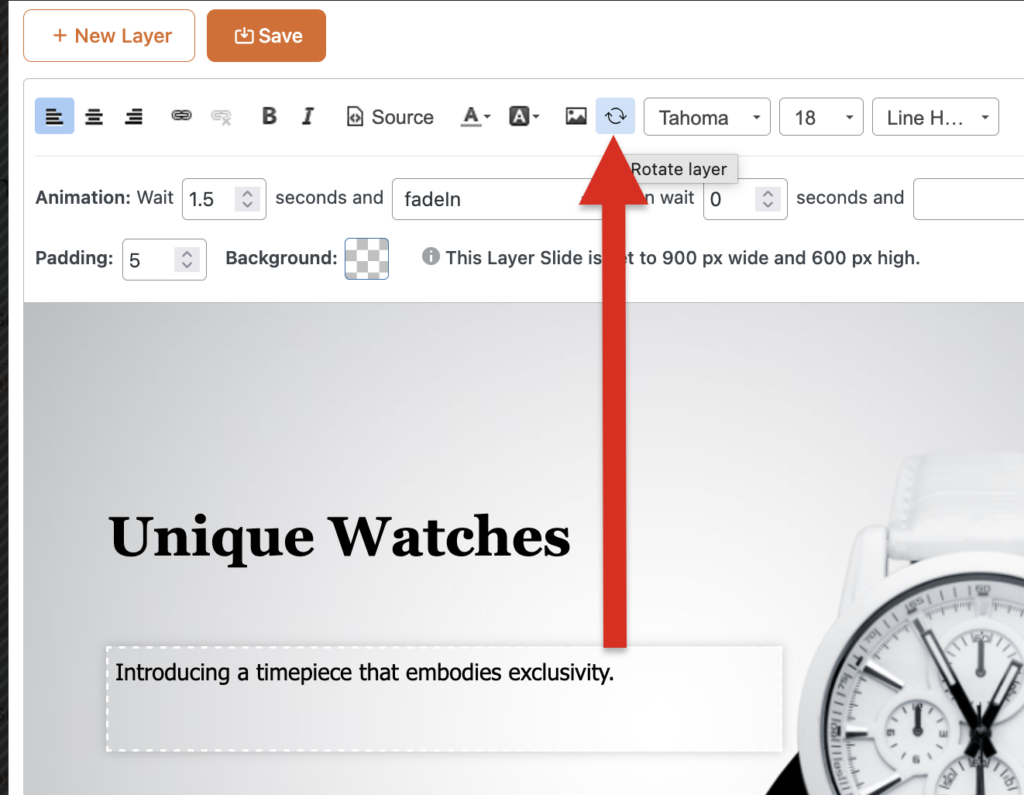
Task: Click the Padding value input field
Action: tap(152, 259)
